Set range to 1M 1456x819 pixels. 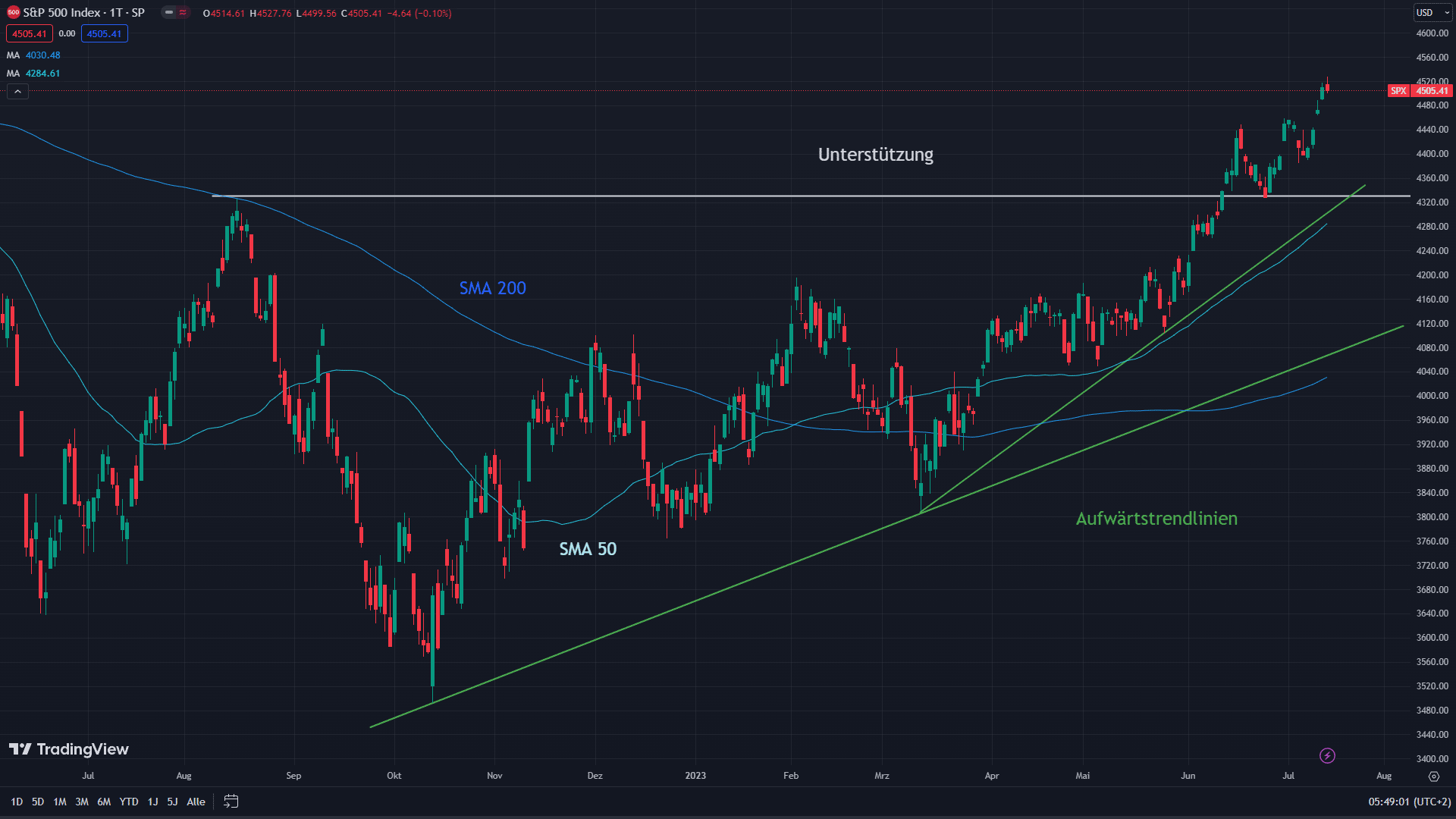60,802
